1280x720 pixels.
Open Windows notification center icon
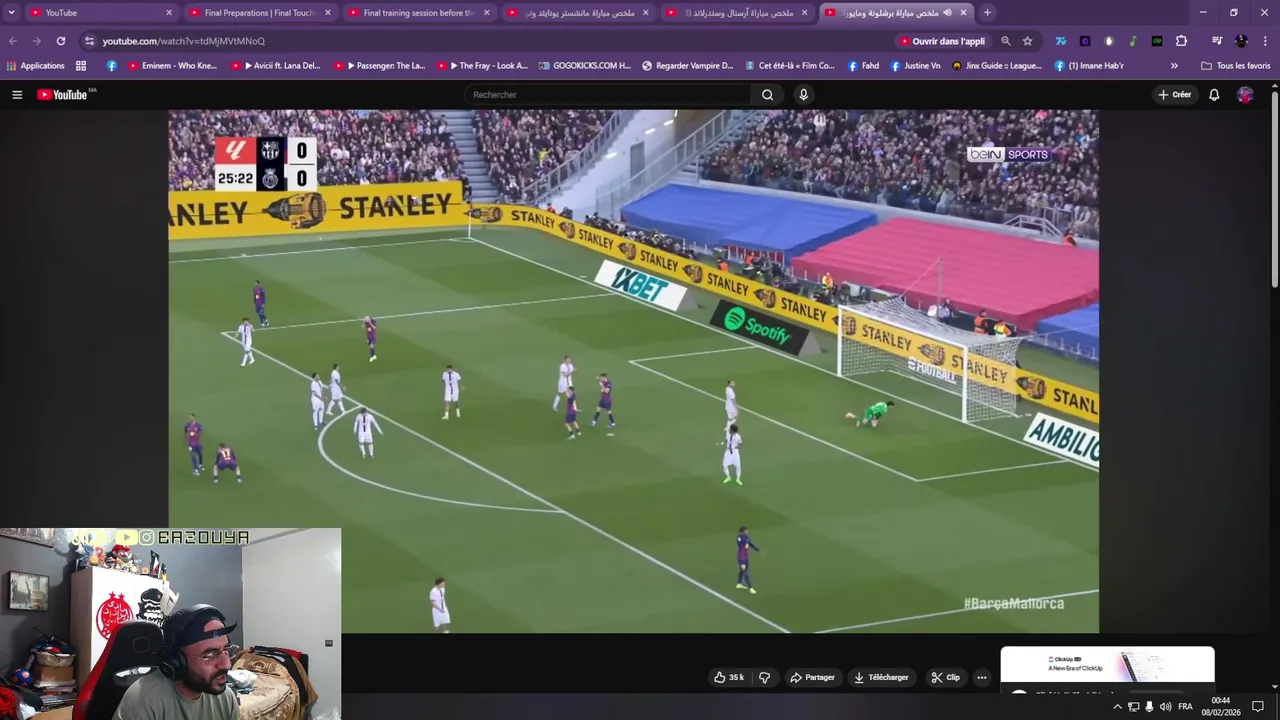click(x=1258, y=707)
